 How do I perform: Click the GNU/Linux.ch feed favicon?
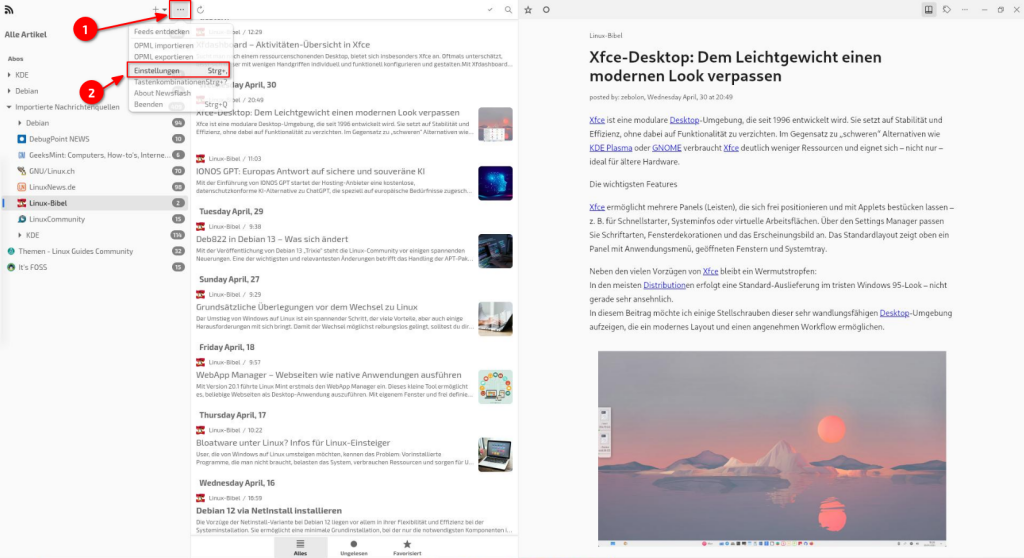tap(22, 171)
